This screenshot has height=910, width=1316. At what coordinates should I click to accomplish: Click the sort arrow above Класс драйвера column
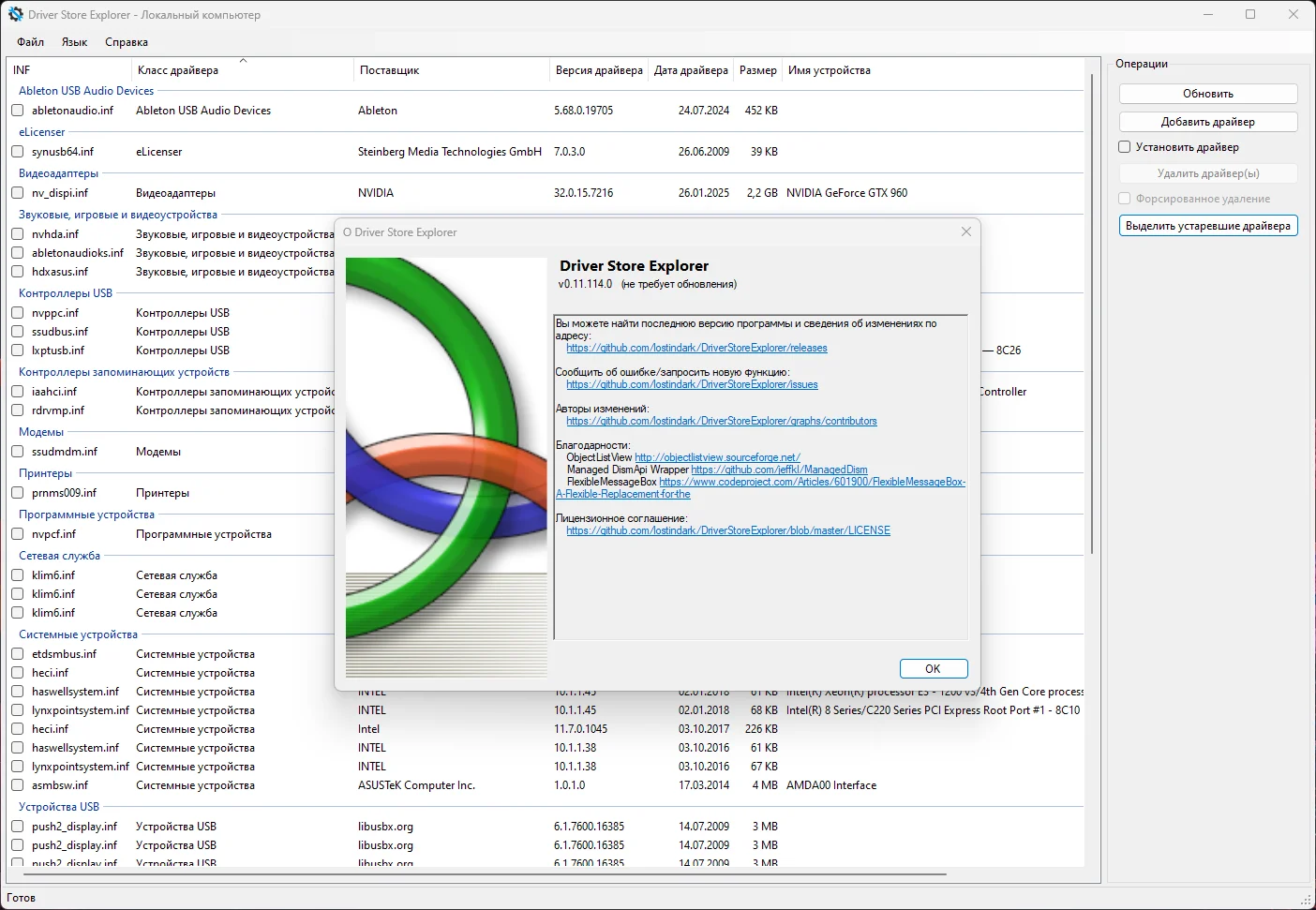tap(243, 61)
